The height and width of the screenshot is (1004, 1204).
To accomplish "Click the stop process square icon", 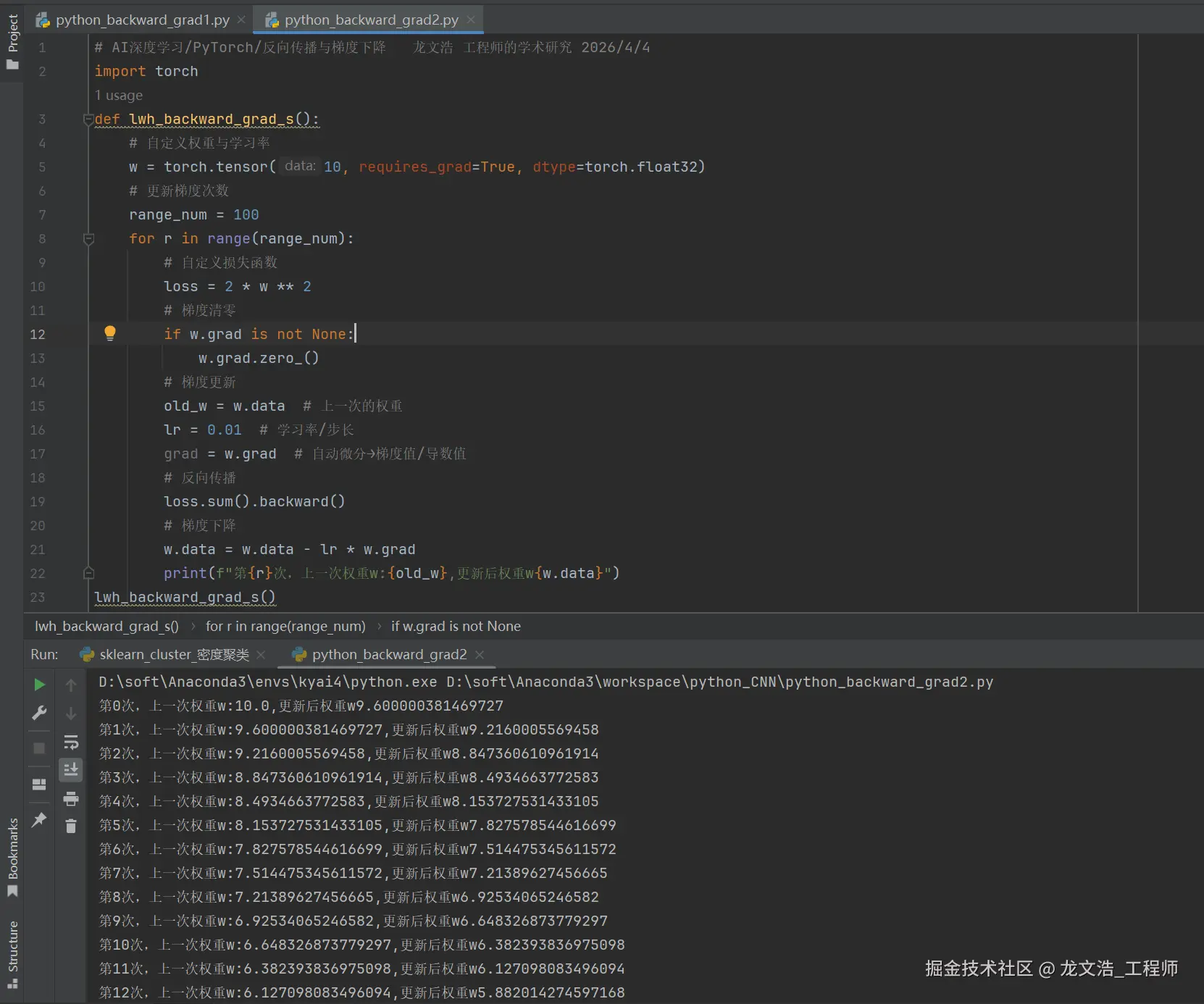I will coord(39,748).
